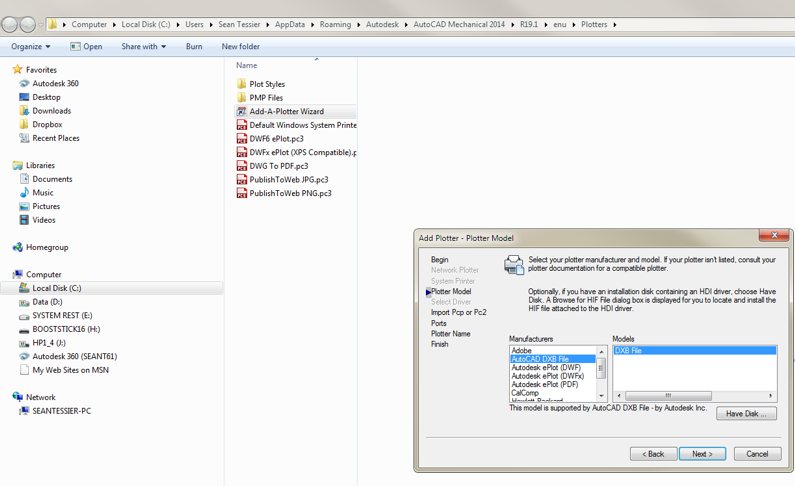Navigate to AppData in breadcrumb
The height and width of the screenshot is (486, 795).
(x=290, y=24)
